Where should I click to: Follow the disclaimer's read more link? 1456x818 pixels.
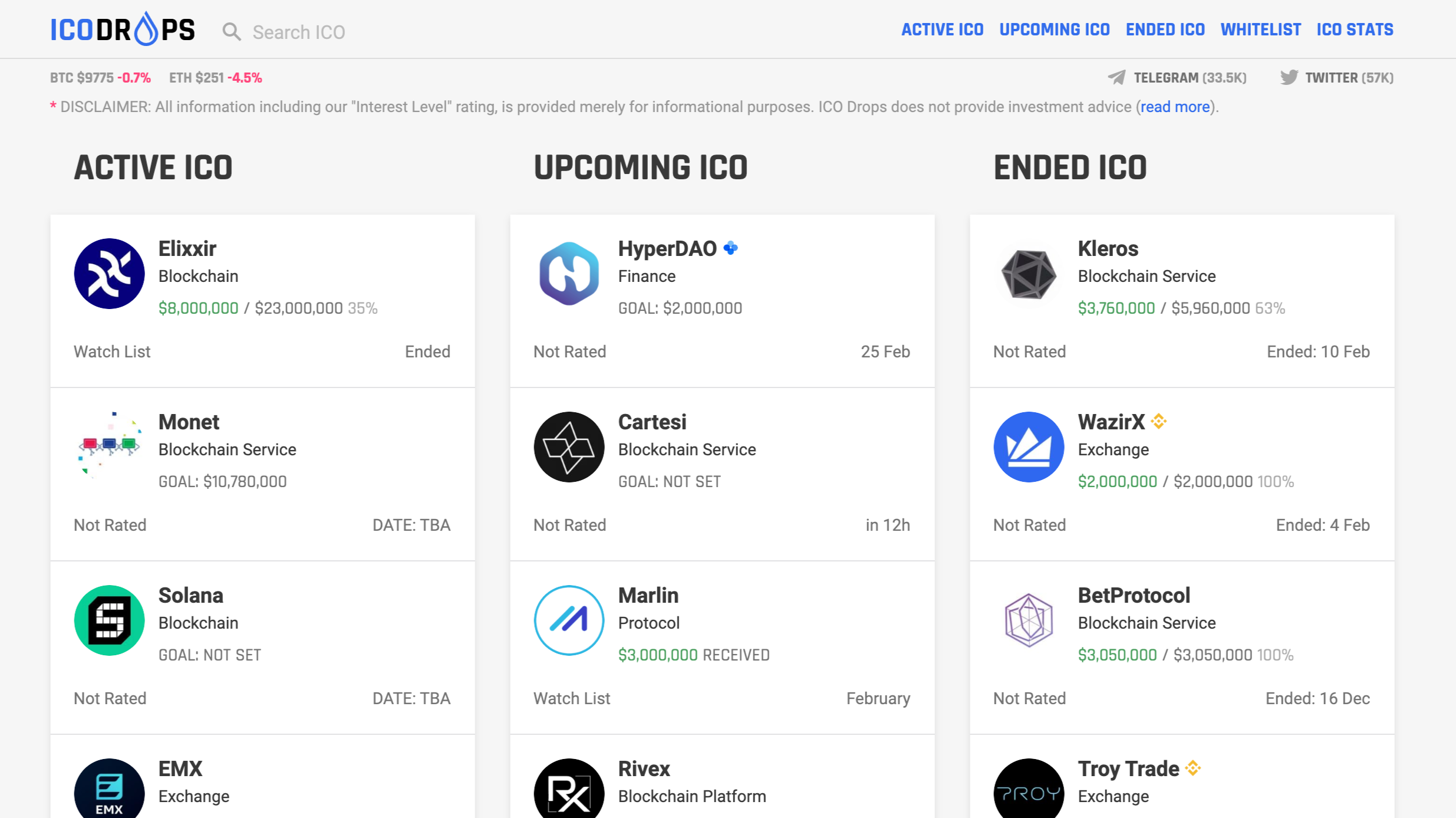click(1175, 107)
